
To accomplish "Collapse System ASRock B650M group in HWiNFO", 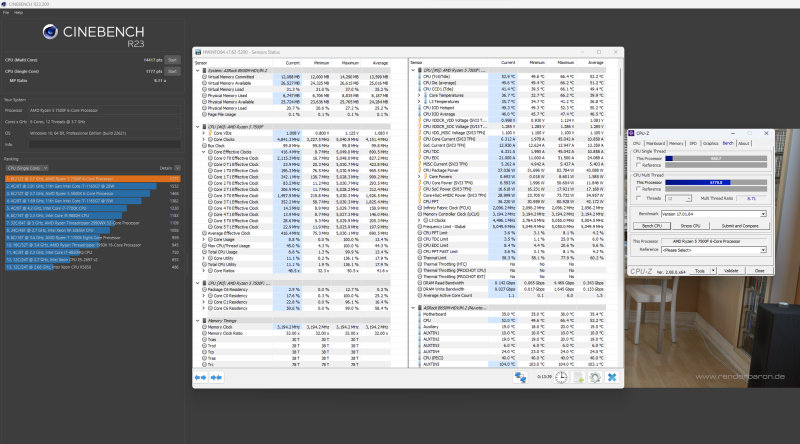I will click(197, 70).
